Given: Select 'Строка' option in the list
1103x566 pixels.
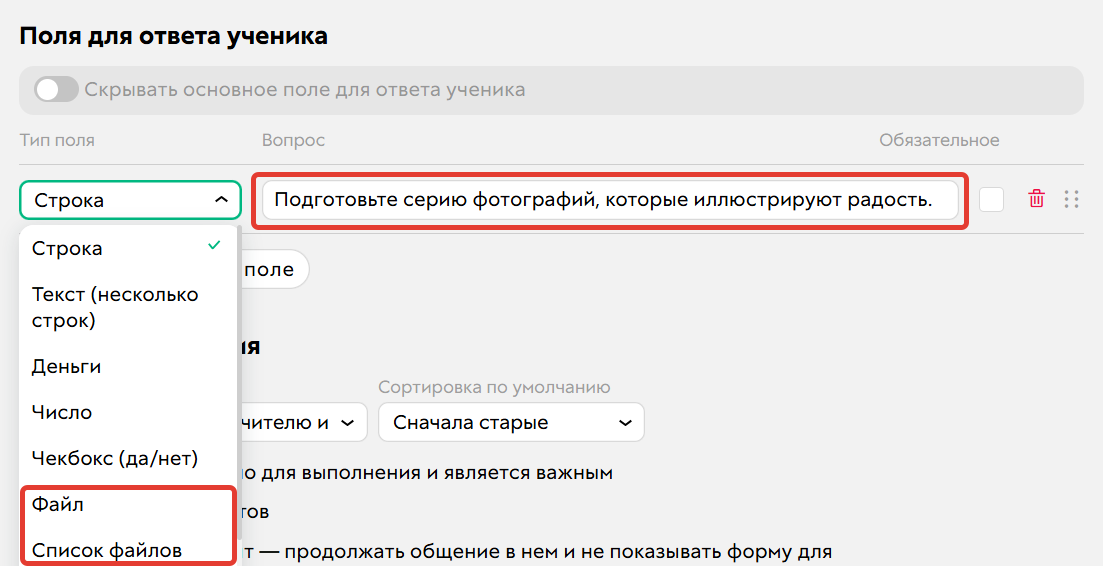Looking at the screenshot, I should (127, 248).
